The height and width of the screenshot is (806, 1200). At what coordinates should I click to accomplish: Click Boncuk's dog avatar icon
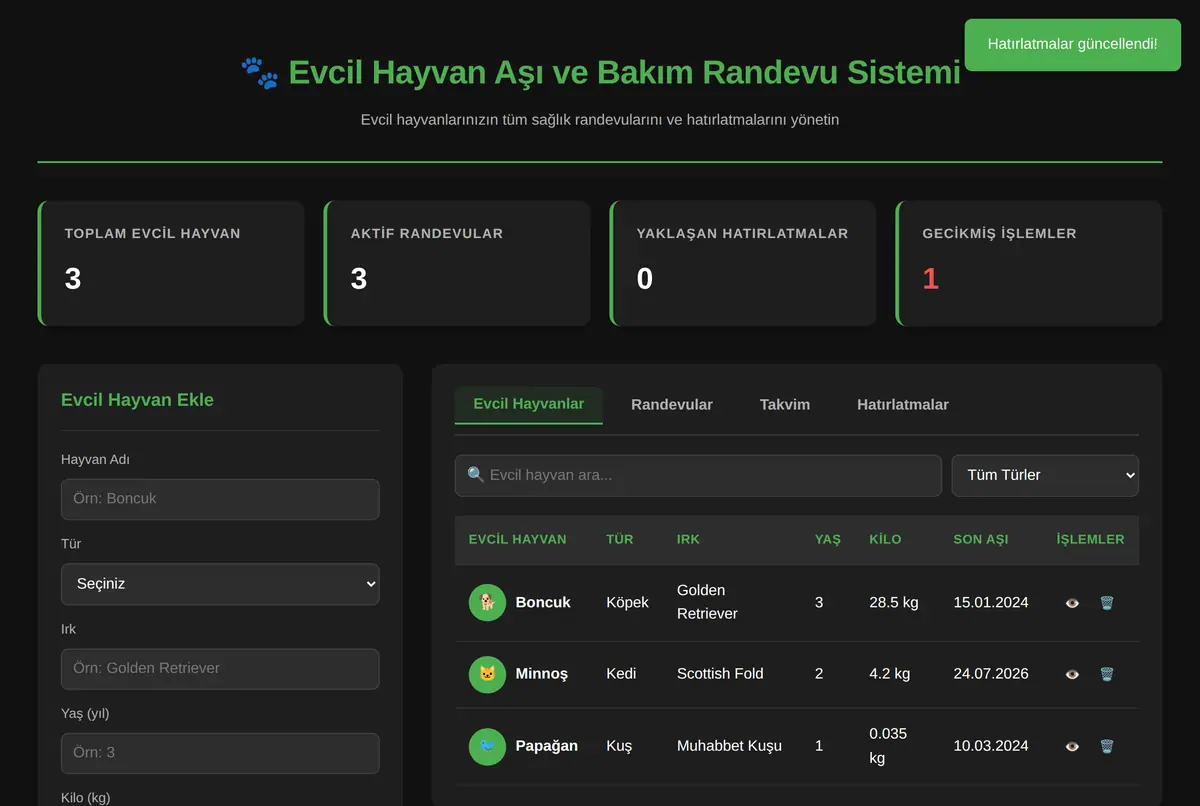(x=487, y=602)
